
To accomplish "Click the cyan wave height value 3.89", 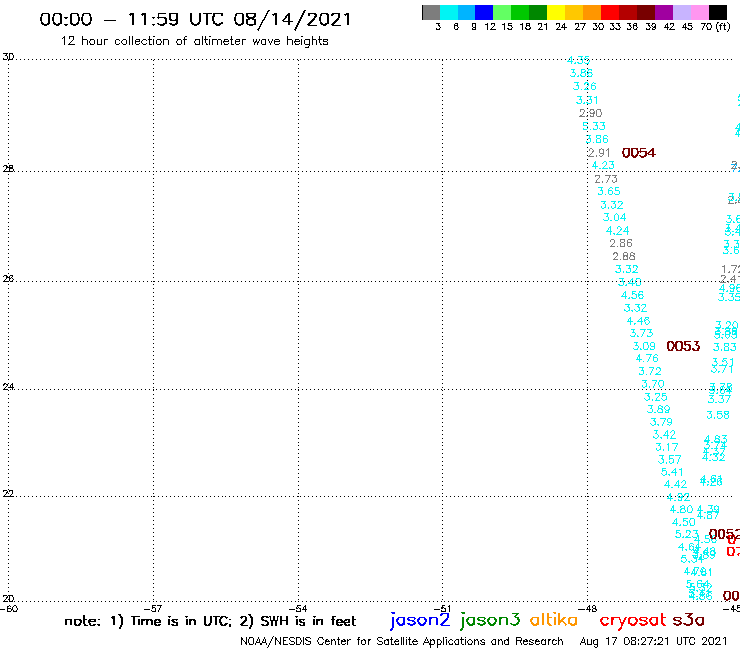I will (x=659, y=409).
